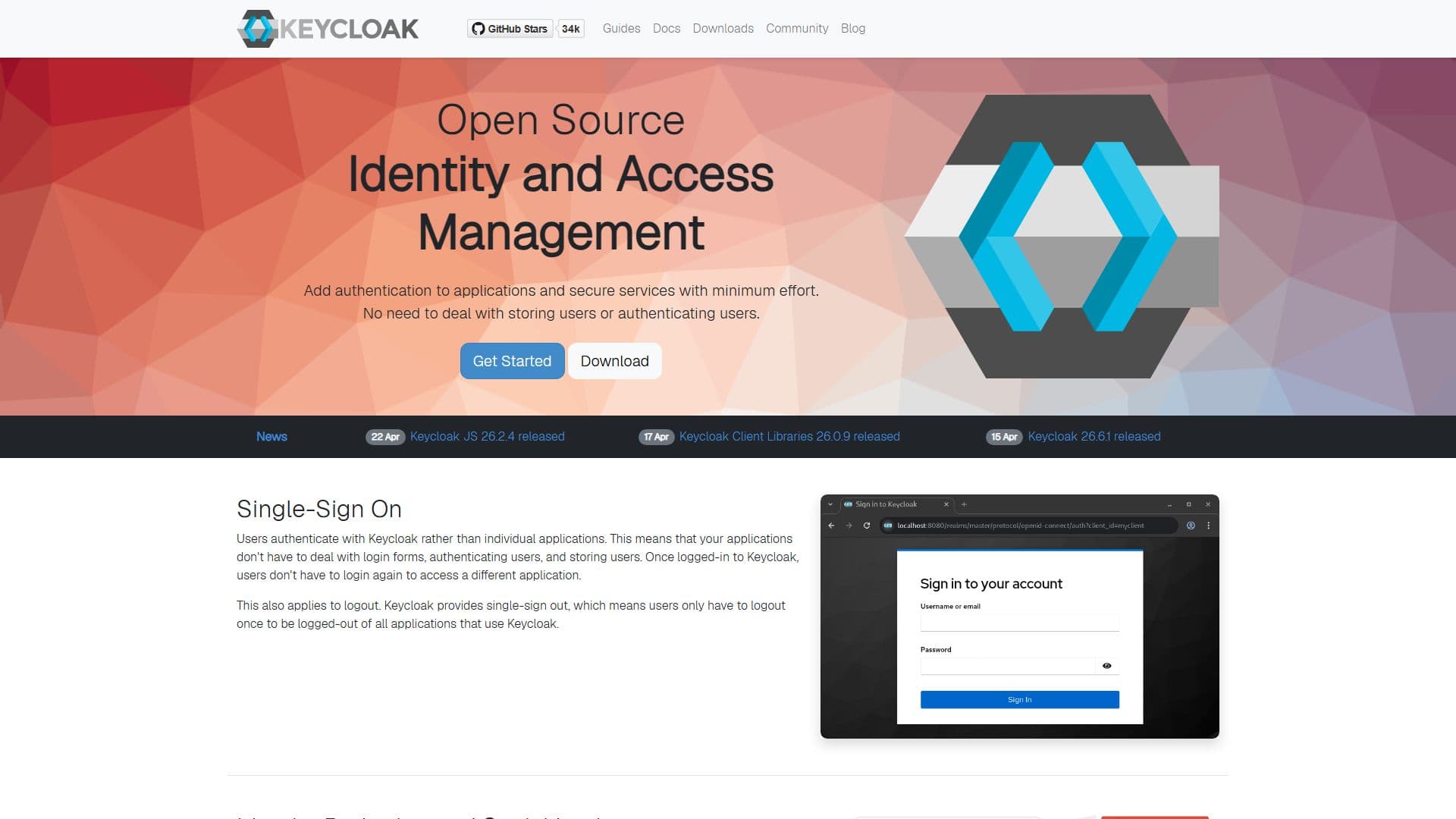Click the Username or email field
1456x819 pixels.
[x=1020, y=623]
